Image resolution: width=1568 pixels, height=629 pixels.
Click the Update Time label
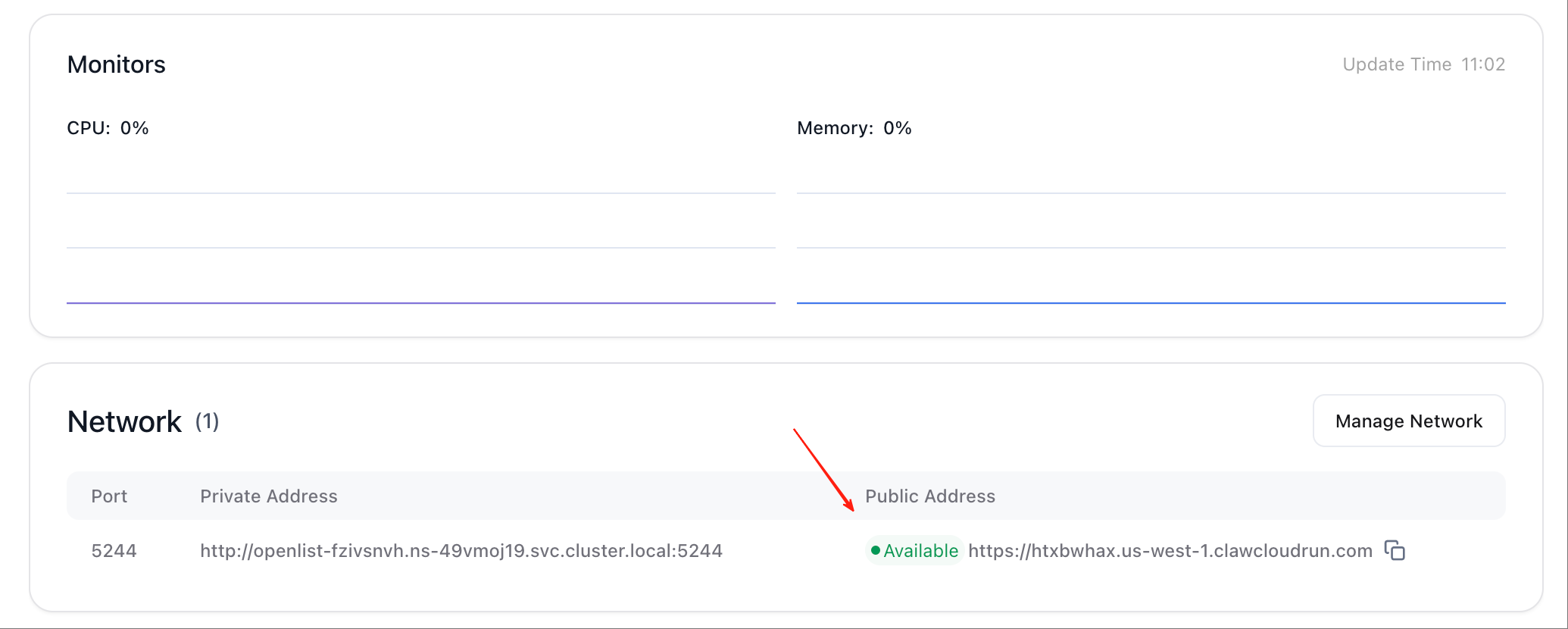click(1396, 64)
